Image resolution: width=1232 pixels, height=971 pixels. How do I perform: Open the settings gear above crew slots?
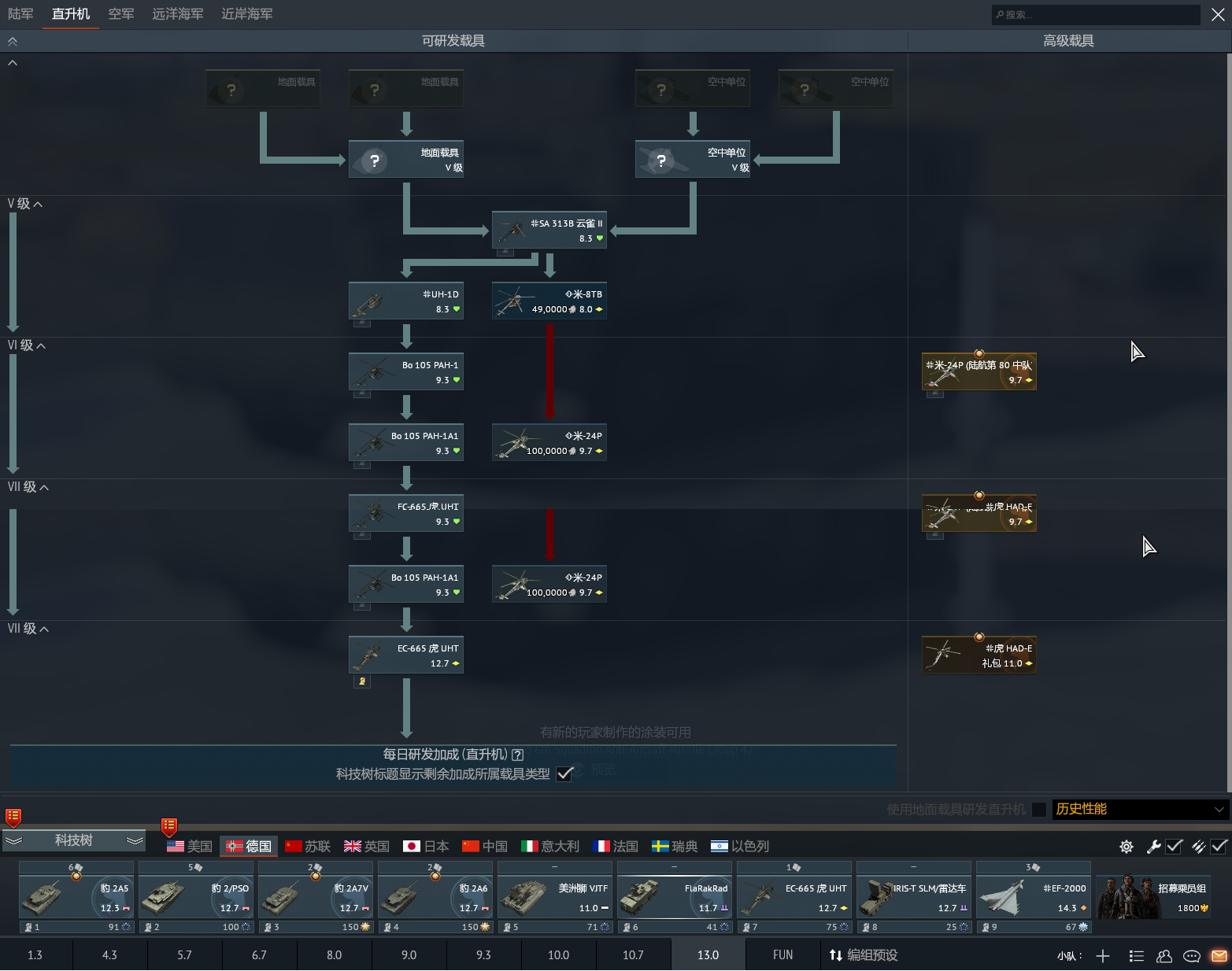[1127, 847]
